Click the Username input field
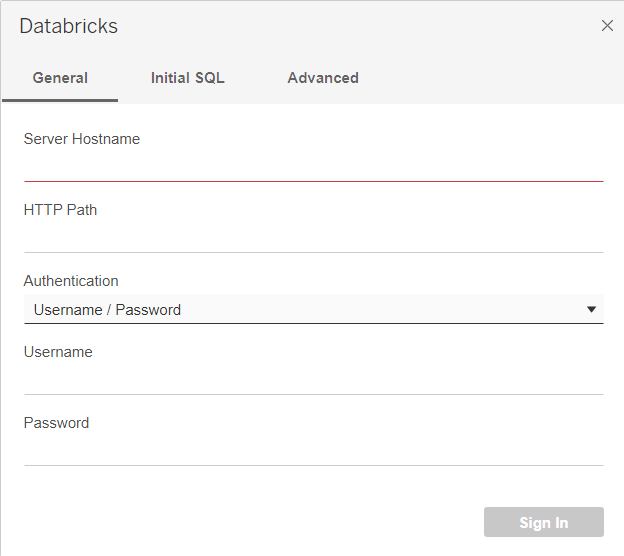Image resolution: width=624 pixels, height=556 pixels. click(314, 380)
